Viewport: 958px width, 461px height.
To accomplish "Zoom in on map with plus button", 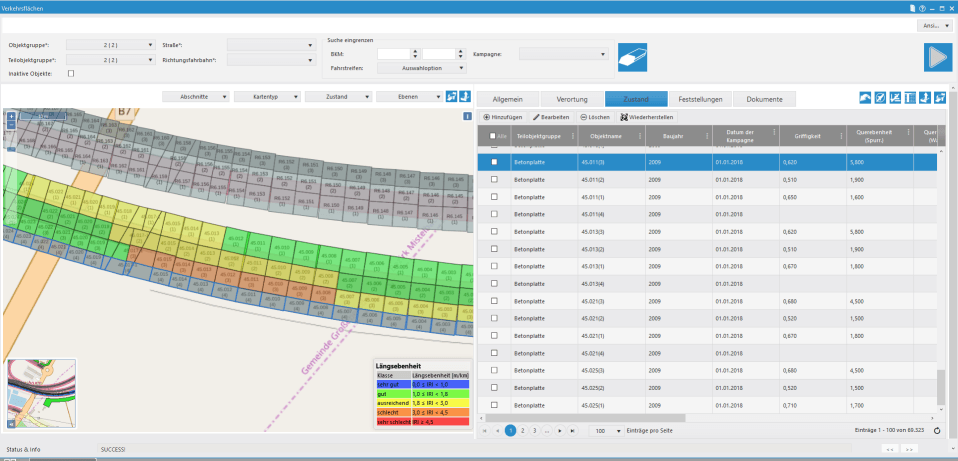I will point(11,116).
